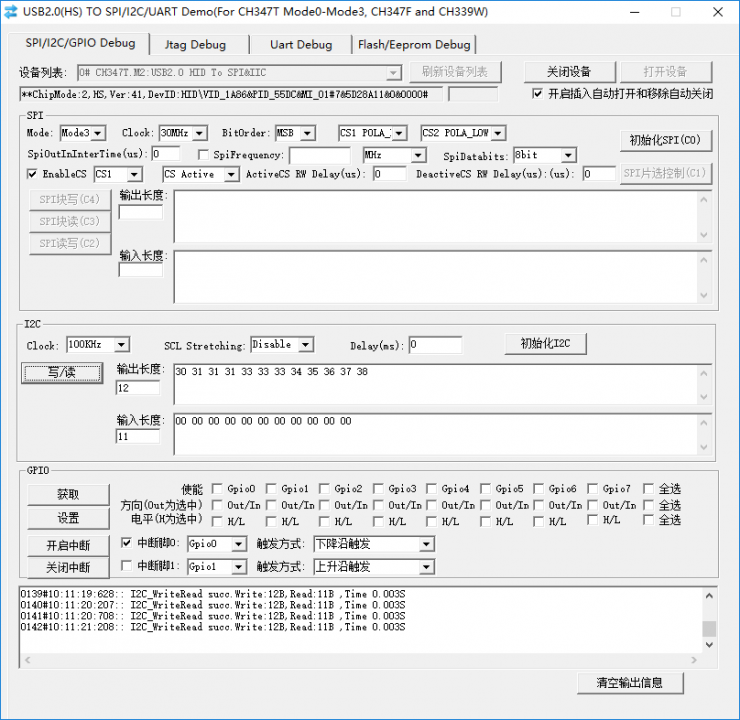The image size is (740, 720).
Task: Click SPI output data text area
Action: tap(436, 217)
